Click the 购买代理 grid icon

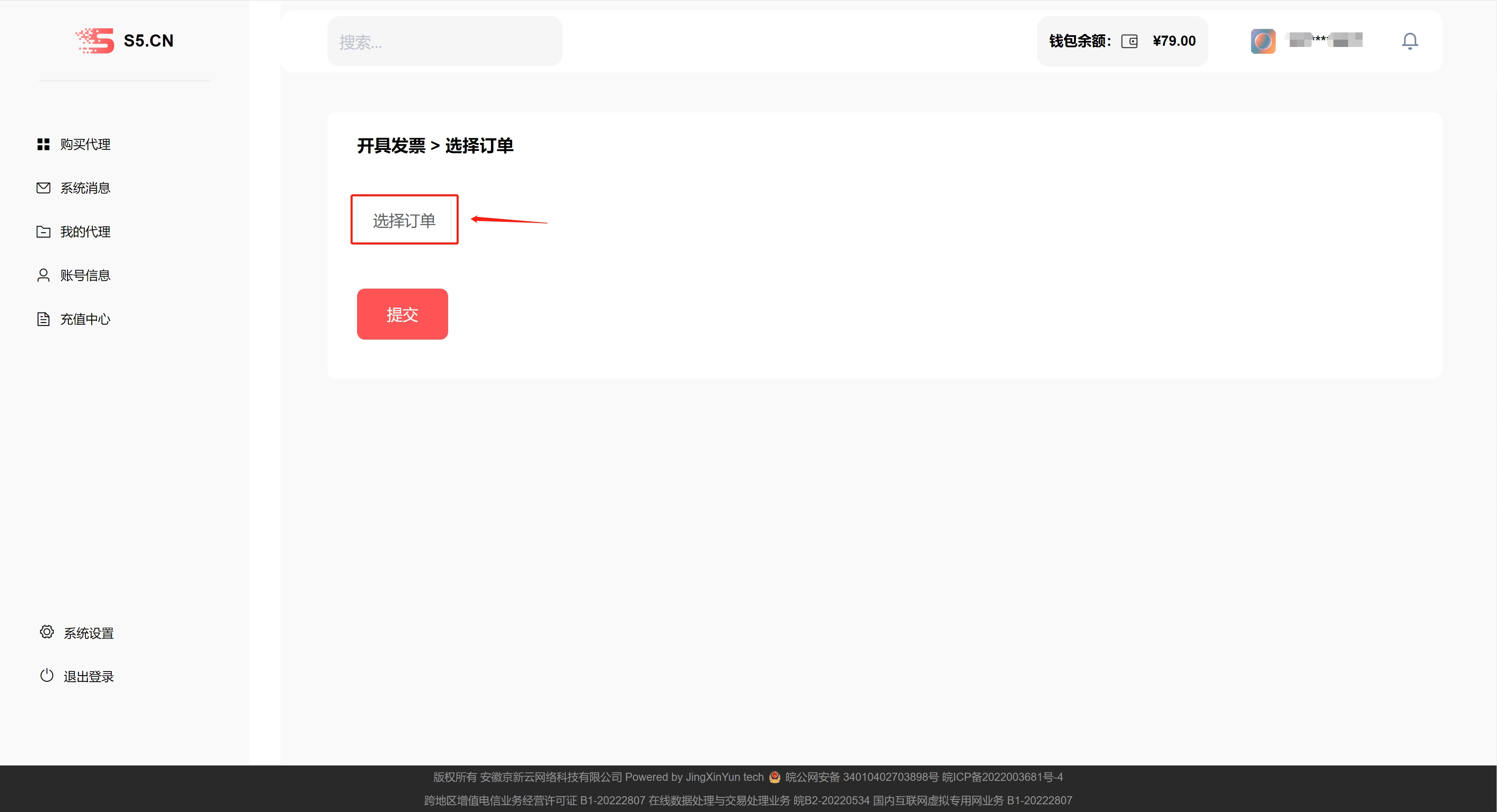tap(43, 144)
